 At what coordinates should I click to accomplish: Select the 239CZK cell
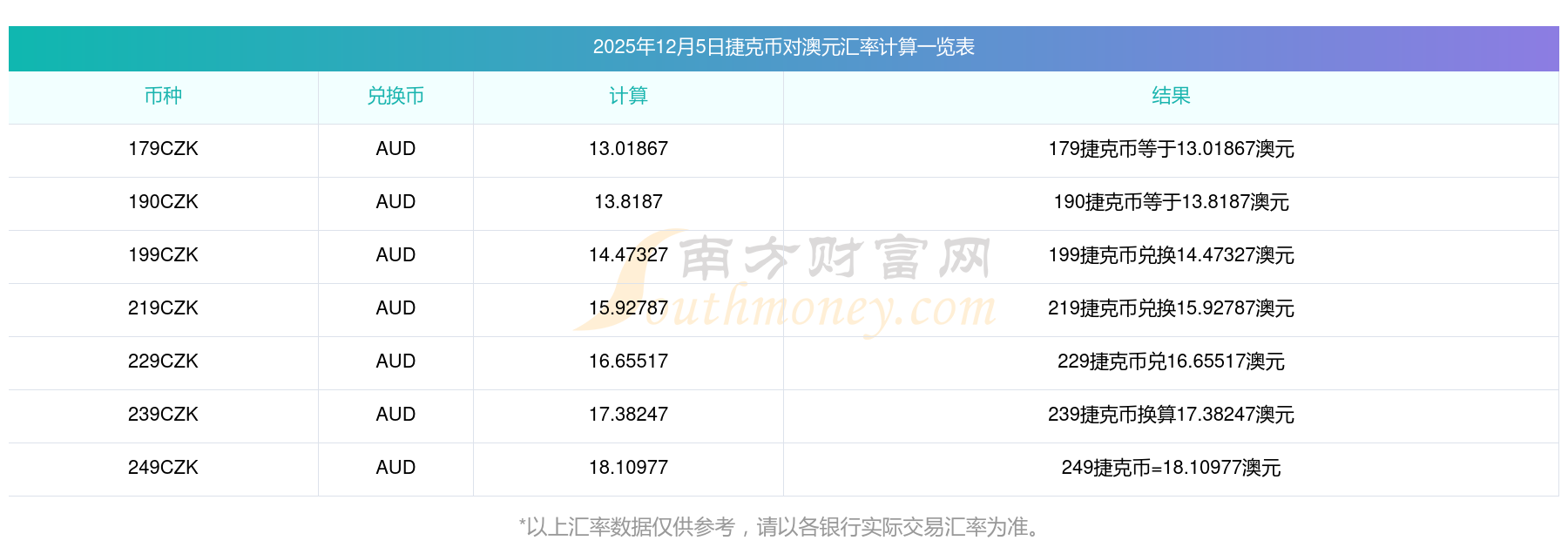coord(163,415)
